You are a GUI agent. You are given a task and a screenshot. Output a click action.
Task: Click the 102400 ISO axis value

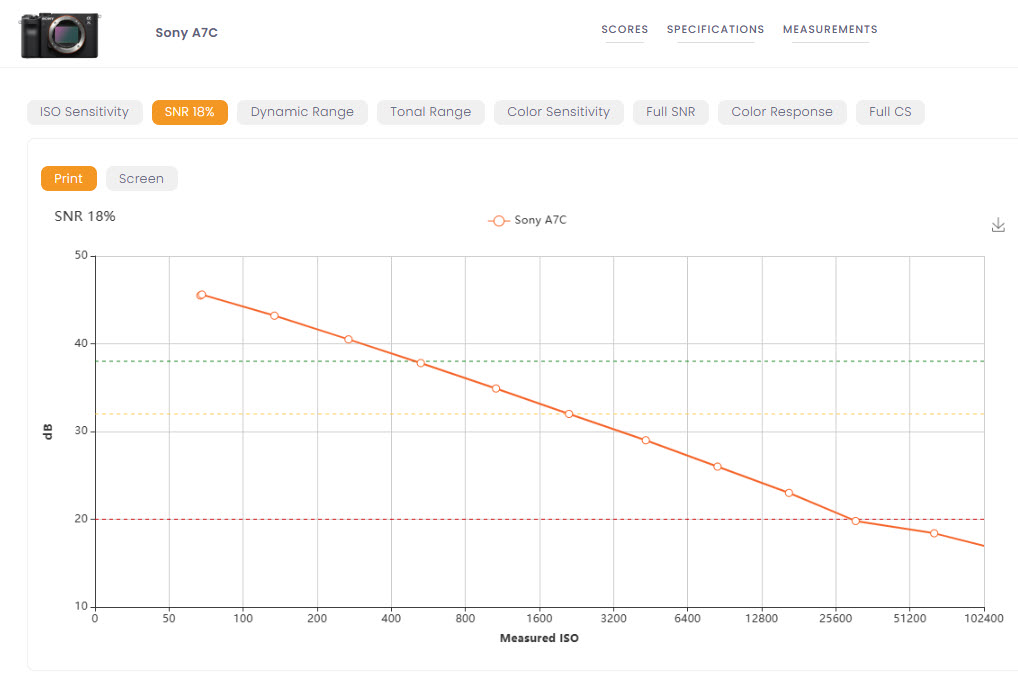tap(984, 618)
